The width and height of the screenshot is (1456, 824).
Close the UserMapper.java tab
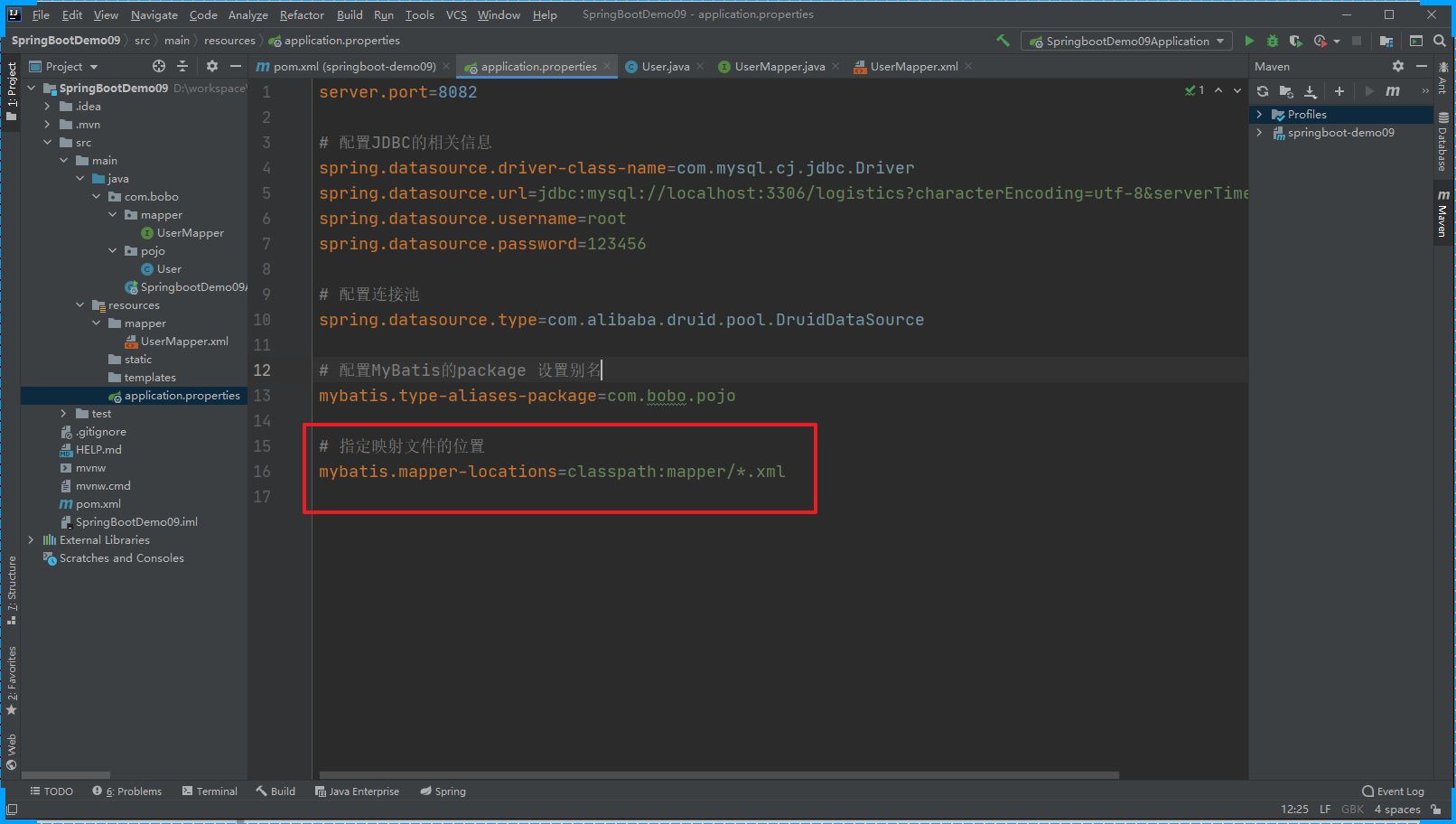(x=835, y=66)
